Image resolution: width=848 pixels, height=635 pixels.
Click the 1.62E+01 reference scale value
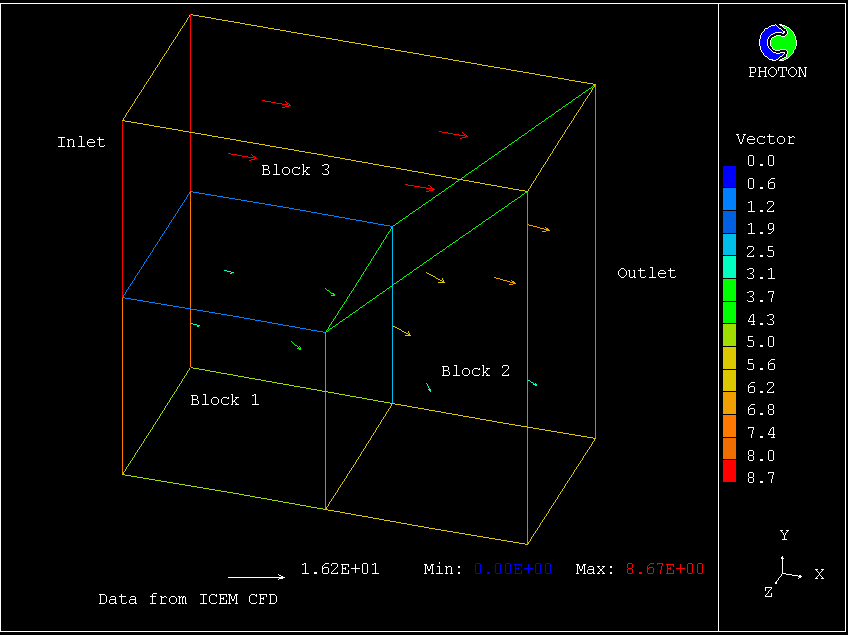tap(340, 569)
